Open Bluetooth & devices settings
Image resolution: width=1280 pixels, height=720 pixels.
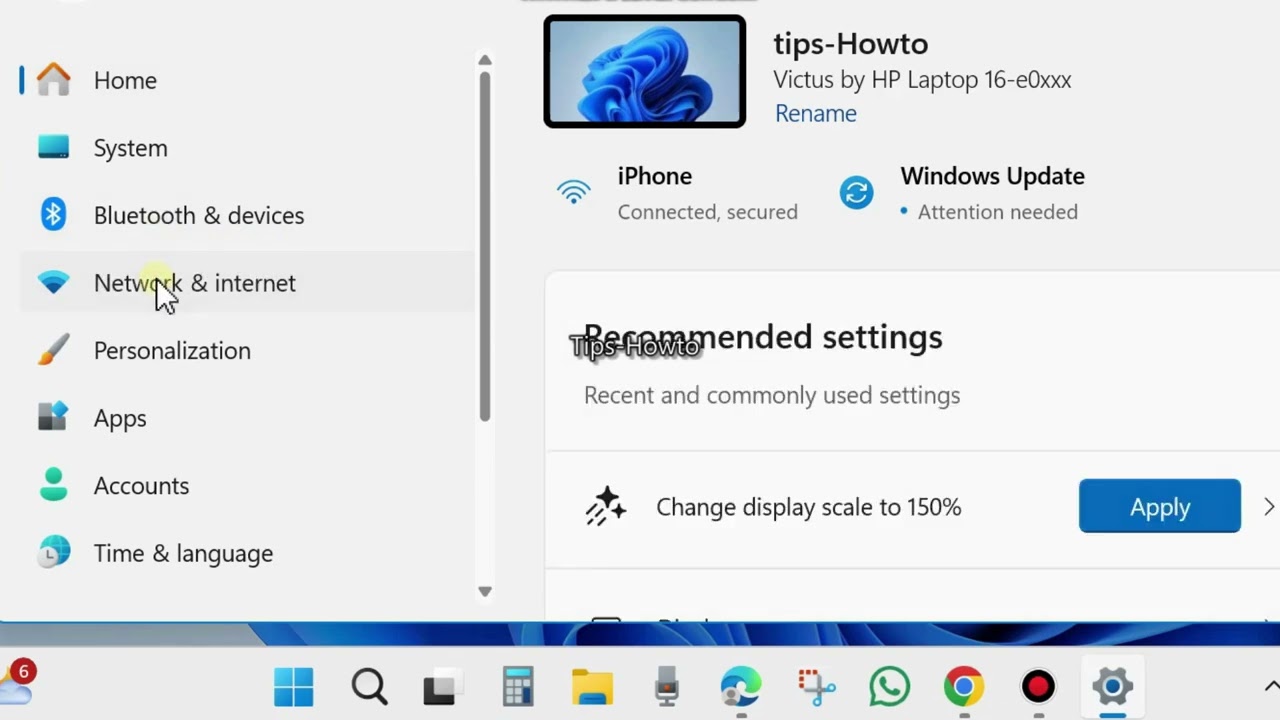point(245,215)
